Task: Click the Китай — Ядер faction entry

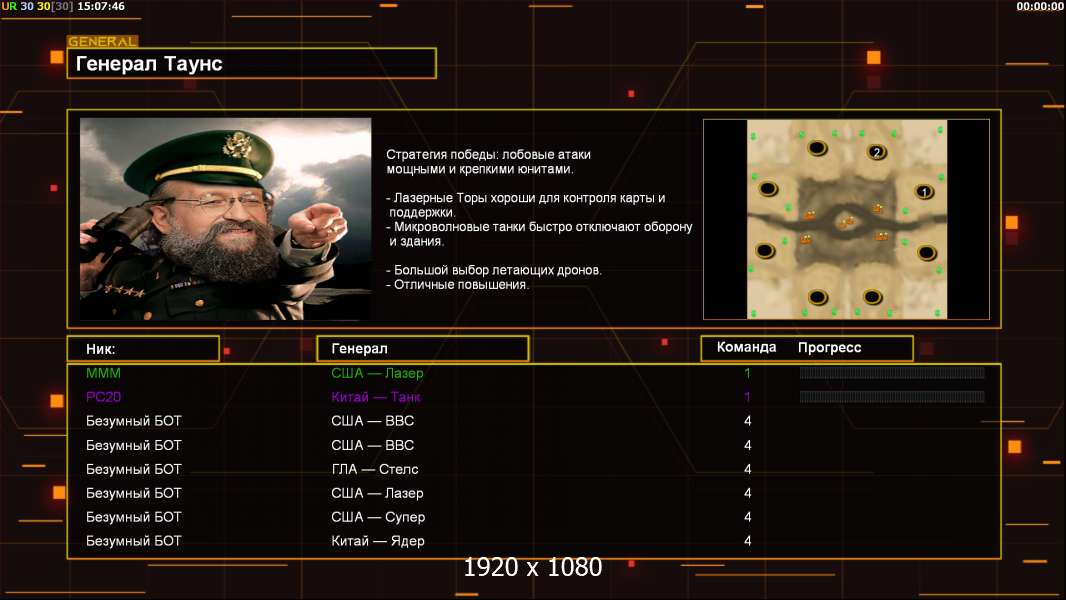Action: [x=378, y=541]
